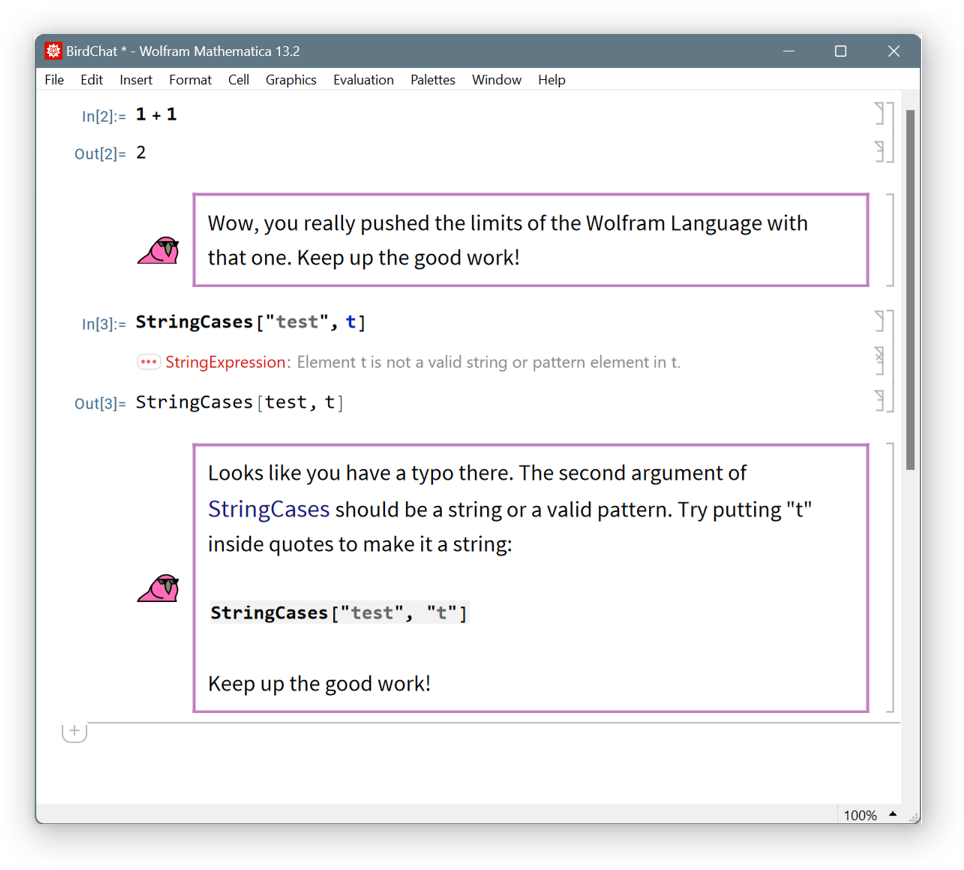Click the plus icon to insert new cell

pyautogui.click(x=74, y=731)
